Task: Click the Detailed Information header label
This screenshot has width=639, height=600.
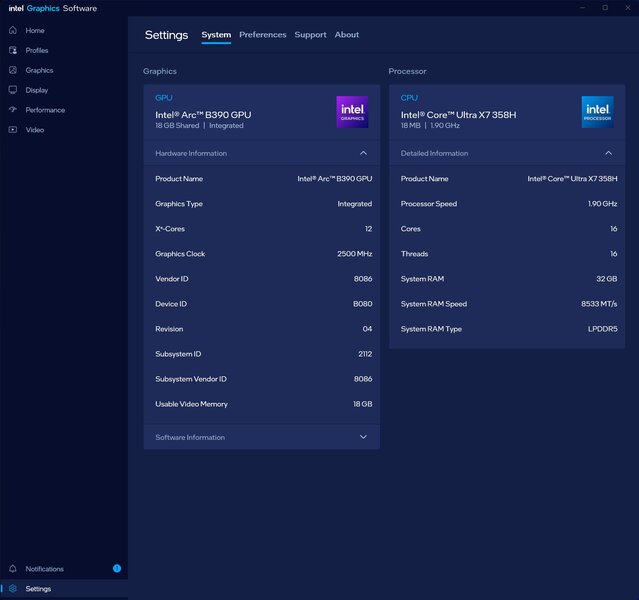Action: [x=434, y=153]
